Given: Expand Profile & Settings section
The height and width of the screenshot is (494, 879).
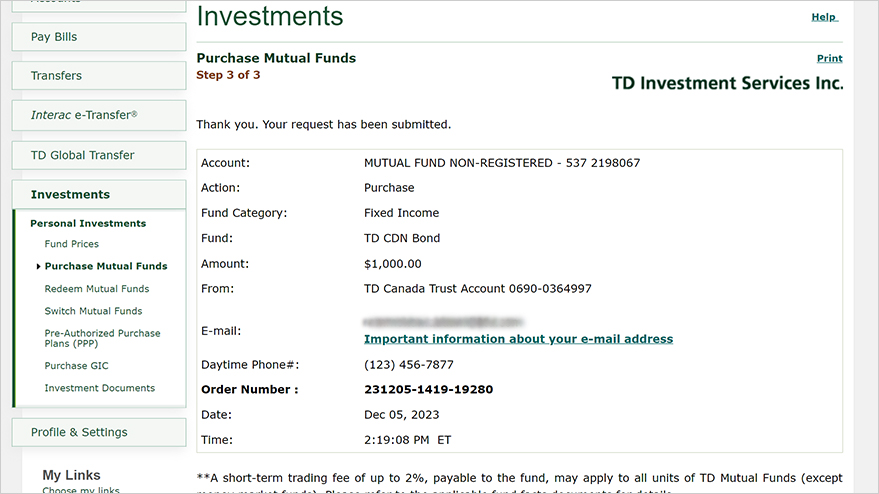Looking at the screenshot, I should [x=99, y=432].
